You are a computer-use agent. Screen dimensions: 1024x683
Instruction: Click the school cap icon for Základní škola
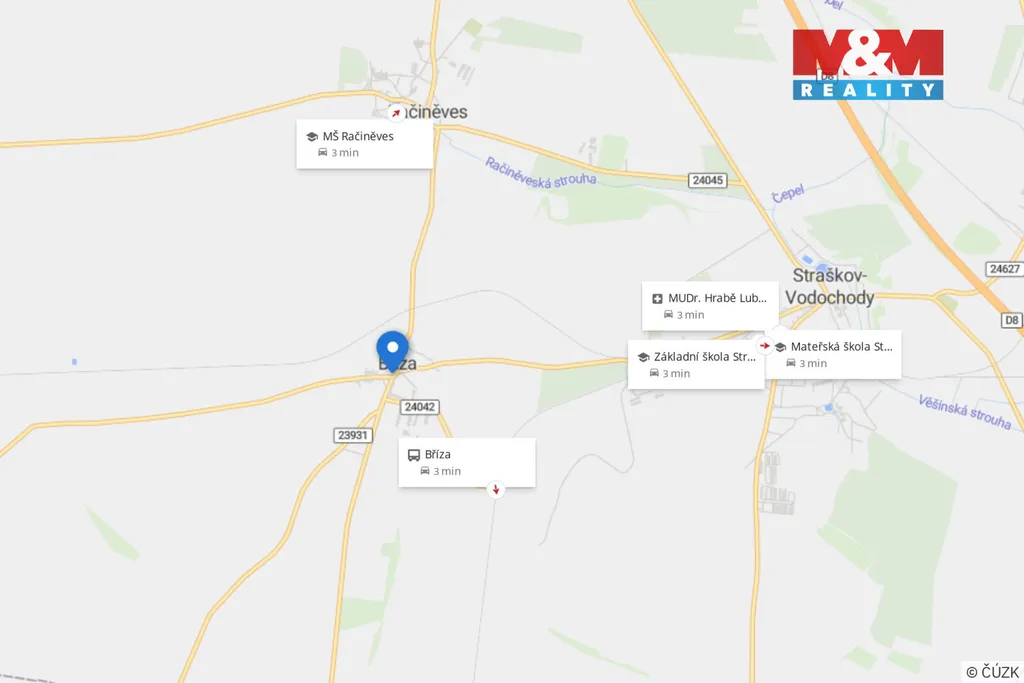point(643,357)
